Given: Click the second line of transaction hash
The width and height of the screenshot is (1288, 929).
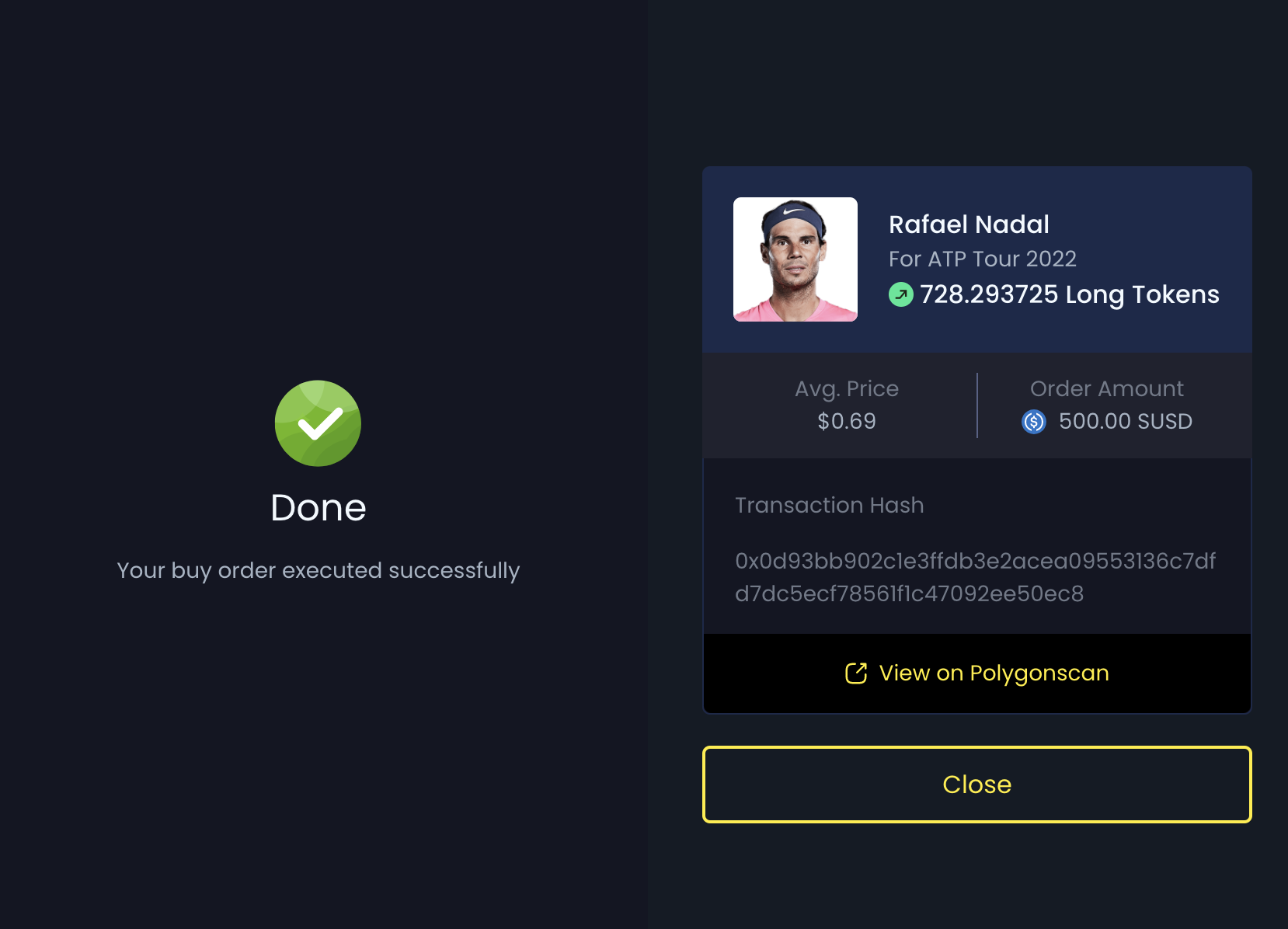Looking at the screenshot, I should click(x=910, y=593).
